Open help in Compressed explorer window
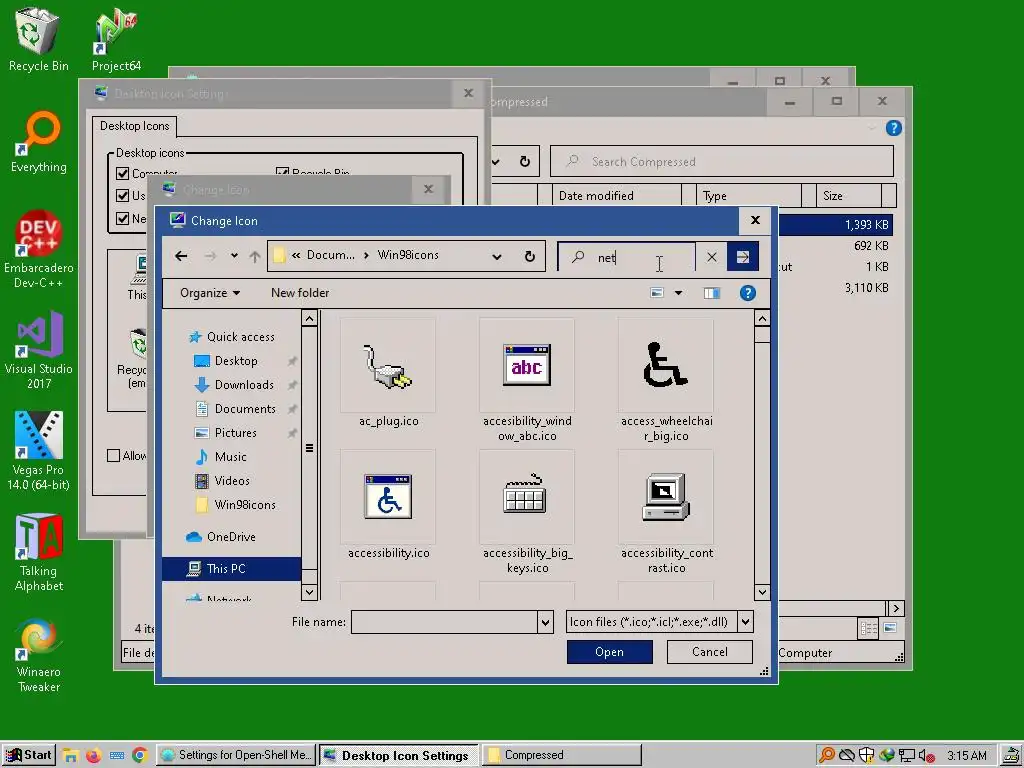The width and height of the screenshot is (1024, 768). coord(893,128)
